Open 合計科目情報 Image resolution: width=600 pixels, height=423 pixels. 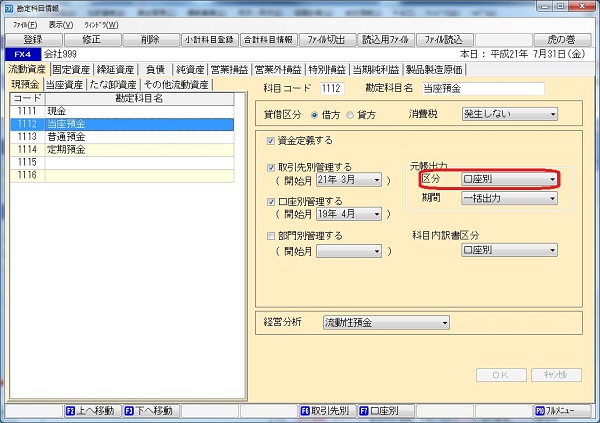click(x=268, y=39)
